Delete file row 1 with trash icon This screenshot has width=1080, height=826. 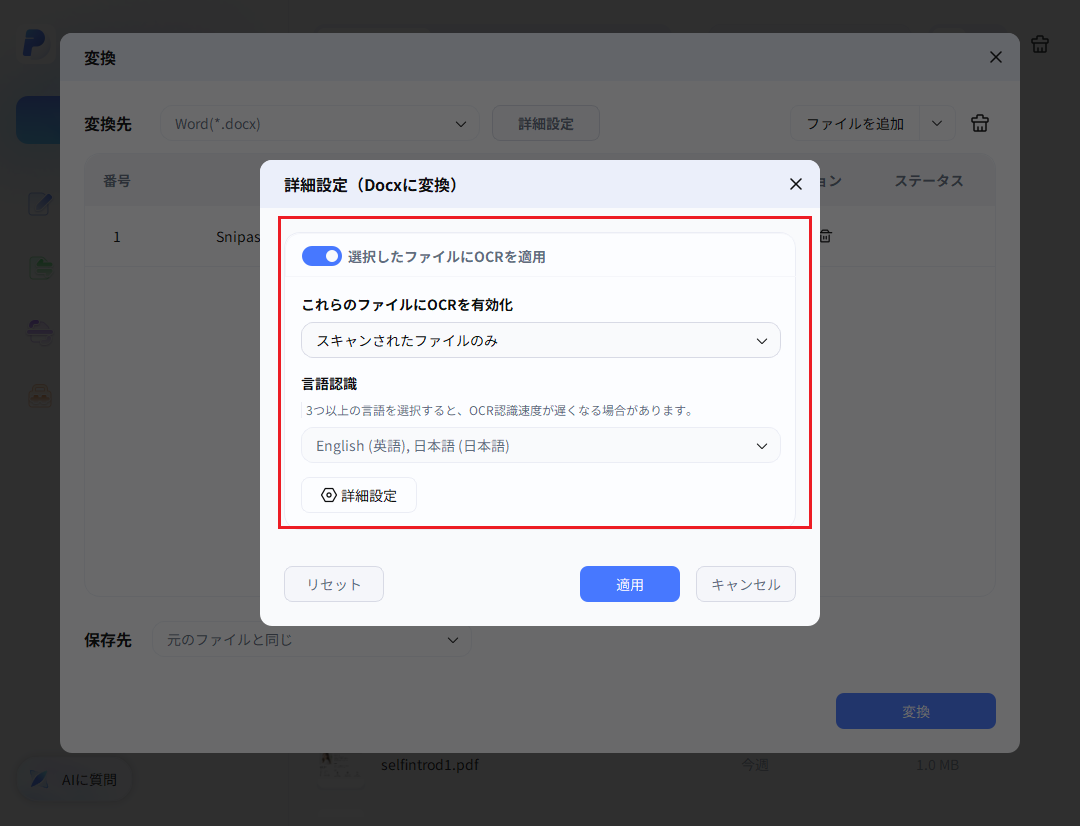(825, 236)
